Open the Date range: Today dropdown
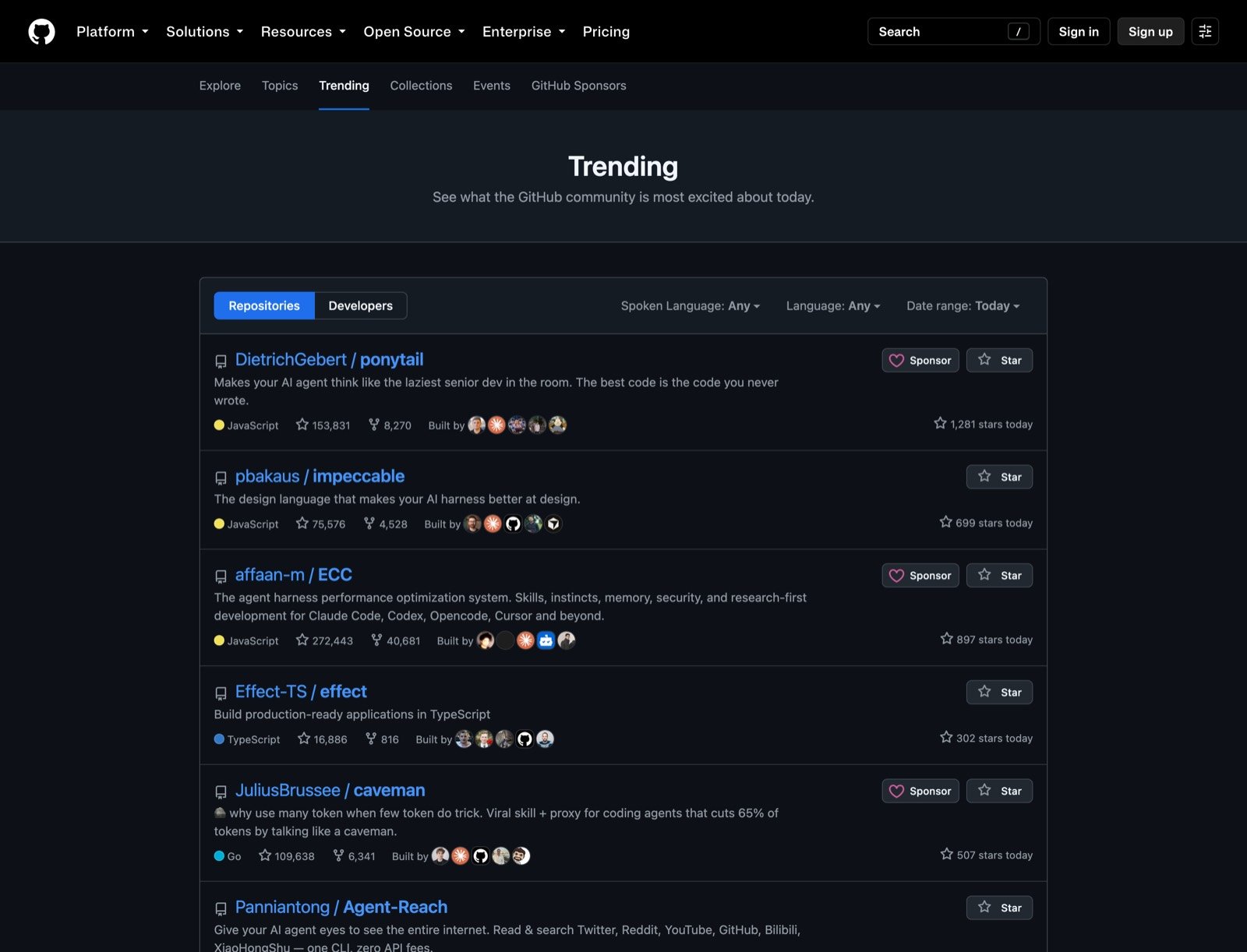Viewport: 1247px width, 952px height. tap(963, 306)
